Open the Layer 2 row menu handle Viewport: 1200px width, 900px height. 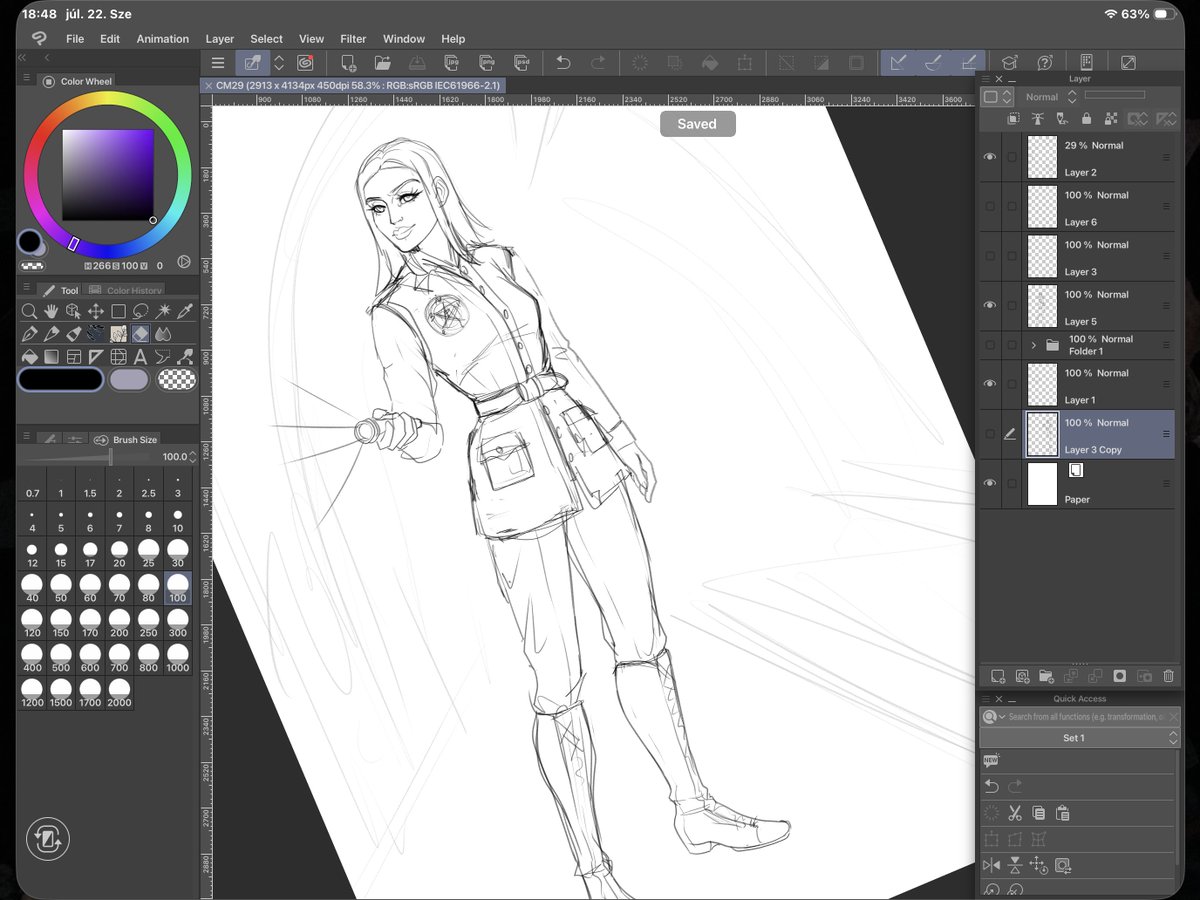pyautogui.click(x=1166, y=158)
